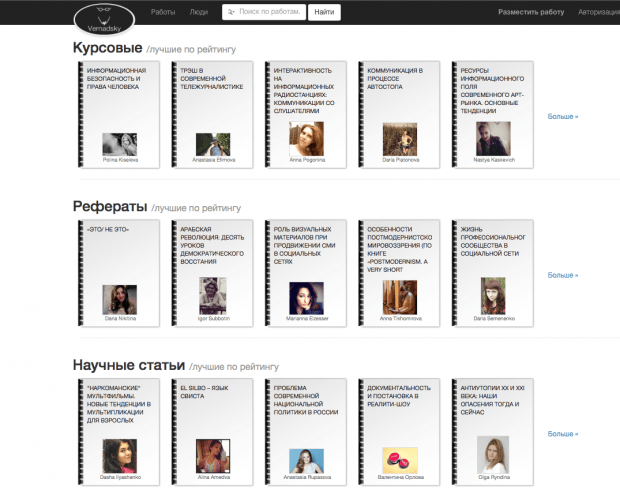Open the Коммуникация в процессе автостопа paper

pyautogui.click(x=397, y=78)
